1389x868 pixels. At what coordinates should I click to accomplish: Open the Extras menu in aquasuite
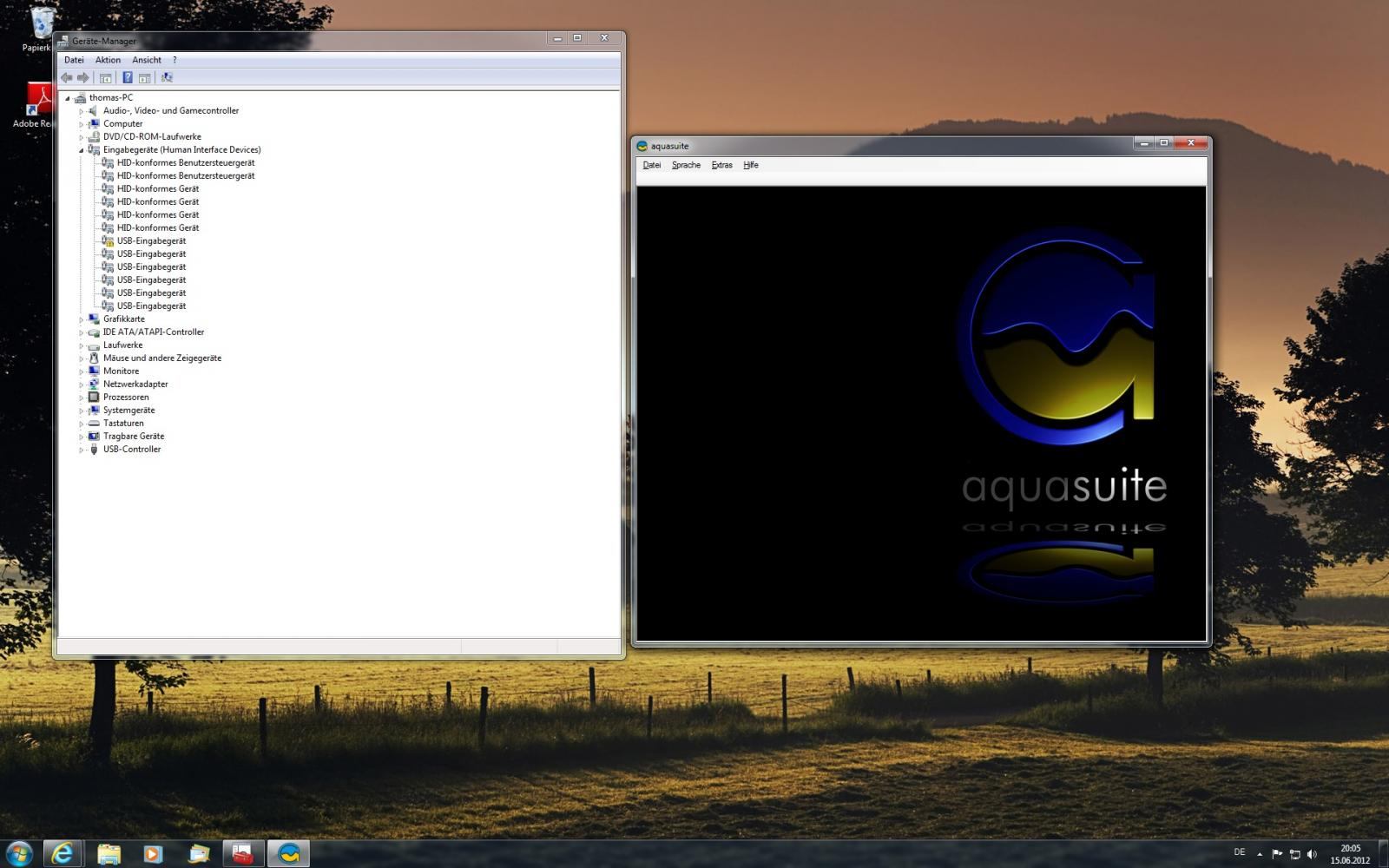(721, 165)
